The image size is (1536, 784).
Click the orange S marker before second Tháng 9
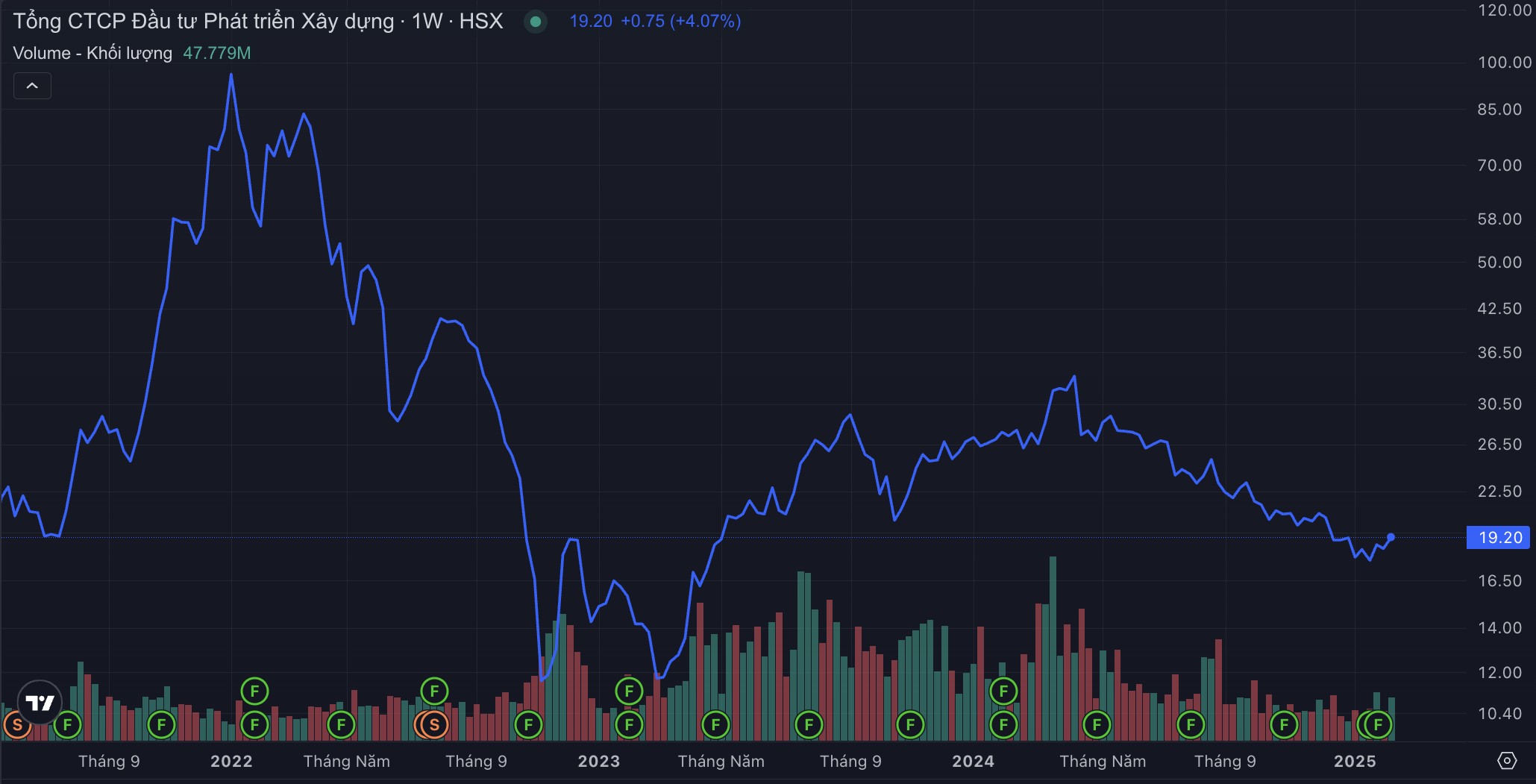point(434,724)
